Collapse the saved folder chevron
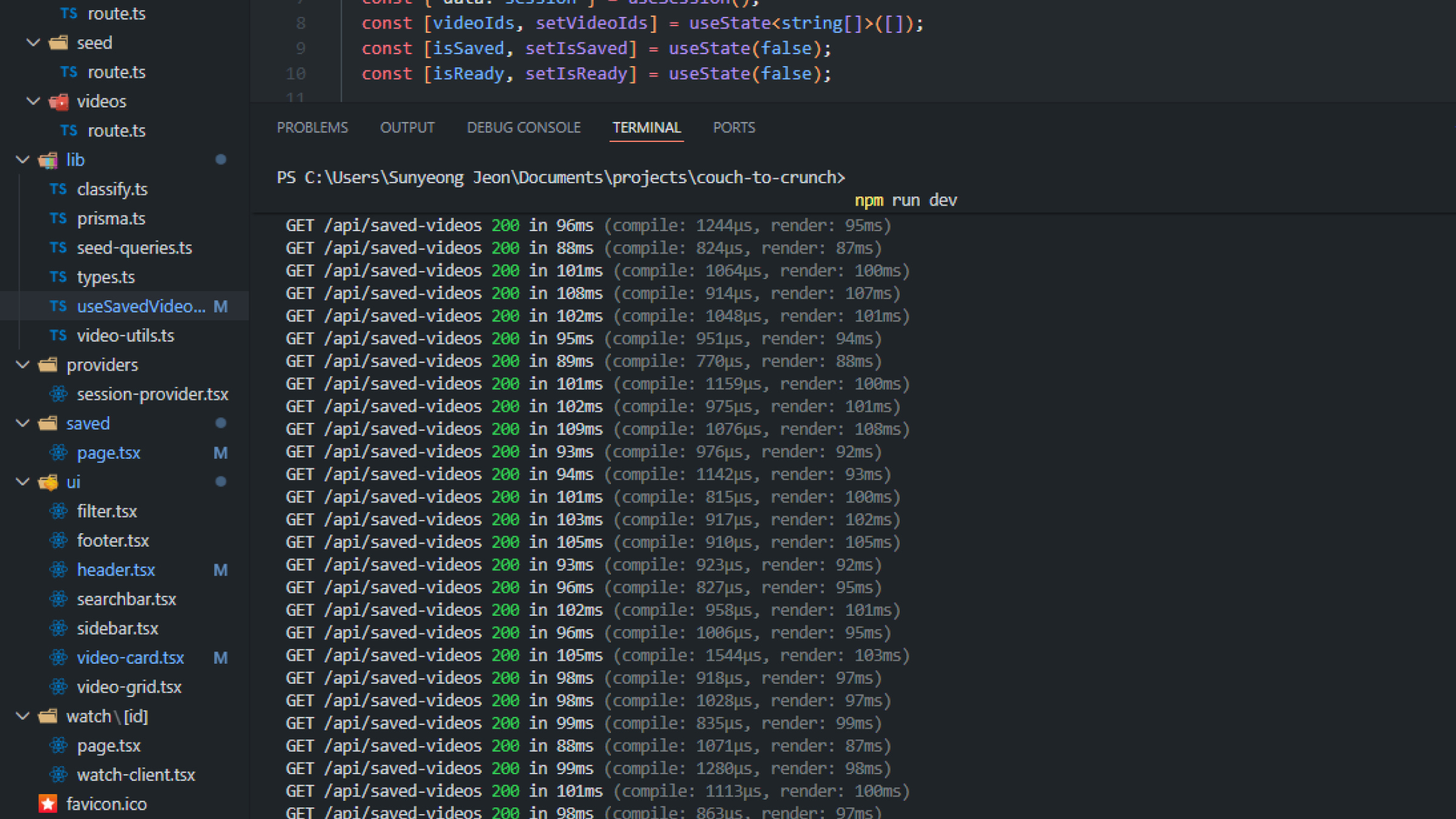1456x819 pixels. click(22, 423)
